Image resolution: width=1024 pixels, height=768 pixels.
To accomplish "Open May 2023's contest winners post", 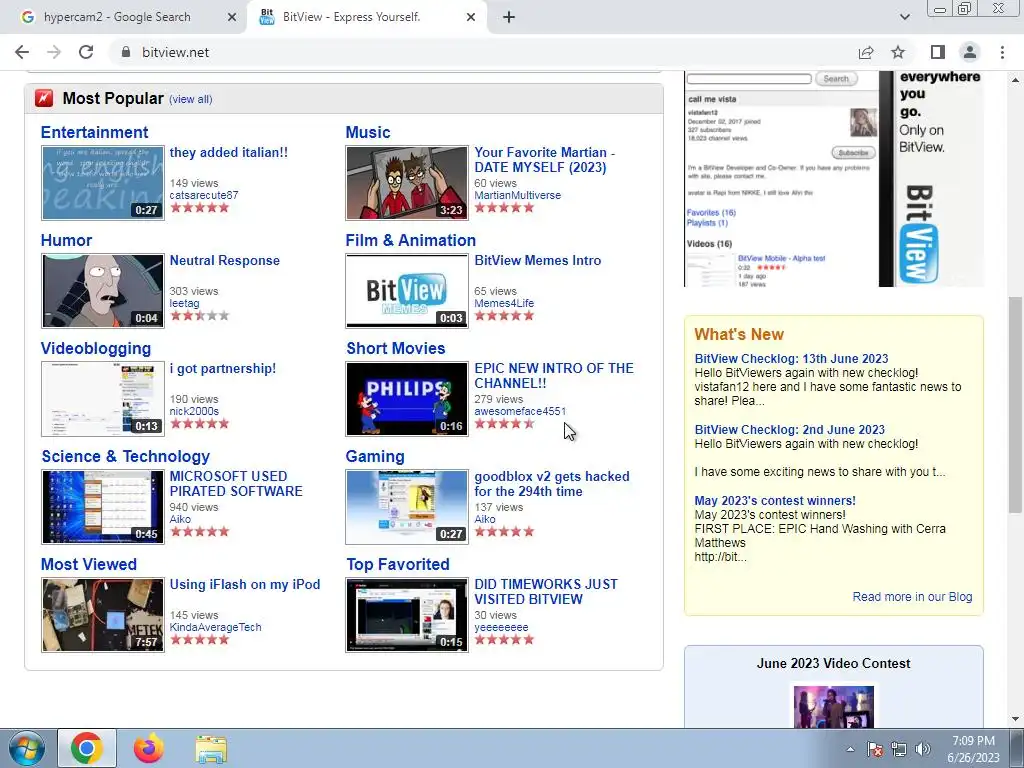I will (x=775, y=501).
